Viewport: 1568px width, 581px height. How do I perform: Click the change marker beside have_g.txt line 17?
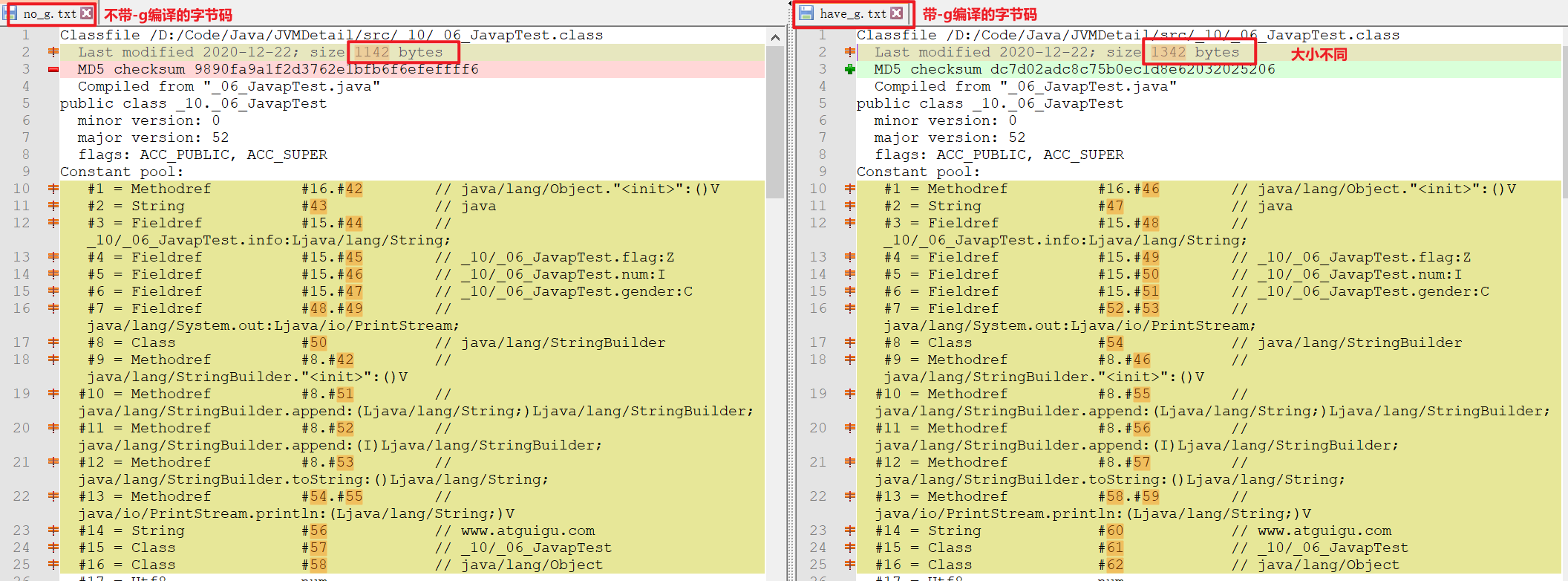coord(850,343)
